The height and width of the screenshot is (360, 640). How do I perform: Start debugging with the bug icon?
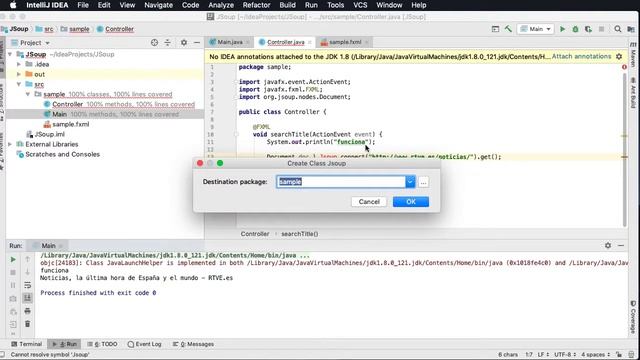click(575, 29)
